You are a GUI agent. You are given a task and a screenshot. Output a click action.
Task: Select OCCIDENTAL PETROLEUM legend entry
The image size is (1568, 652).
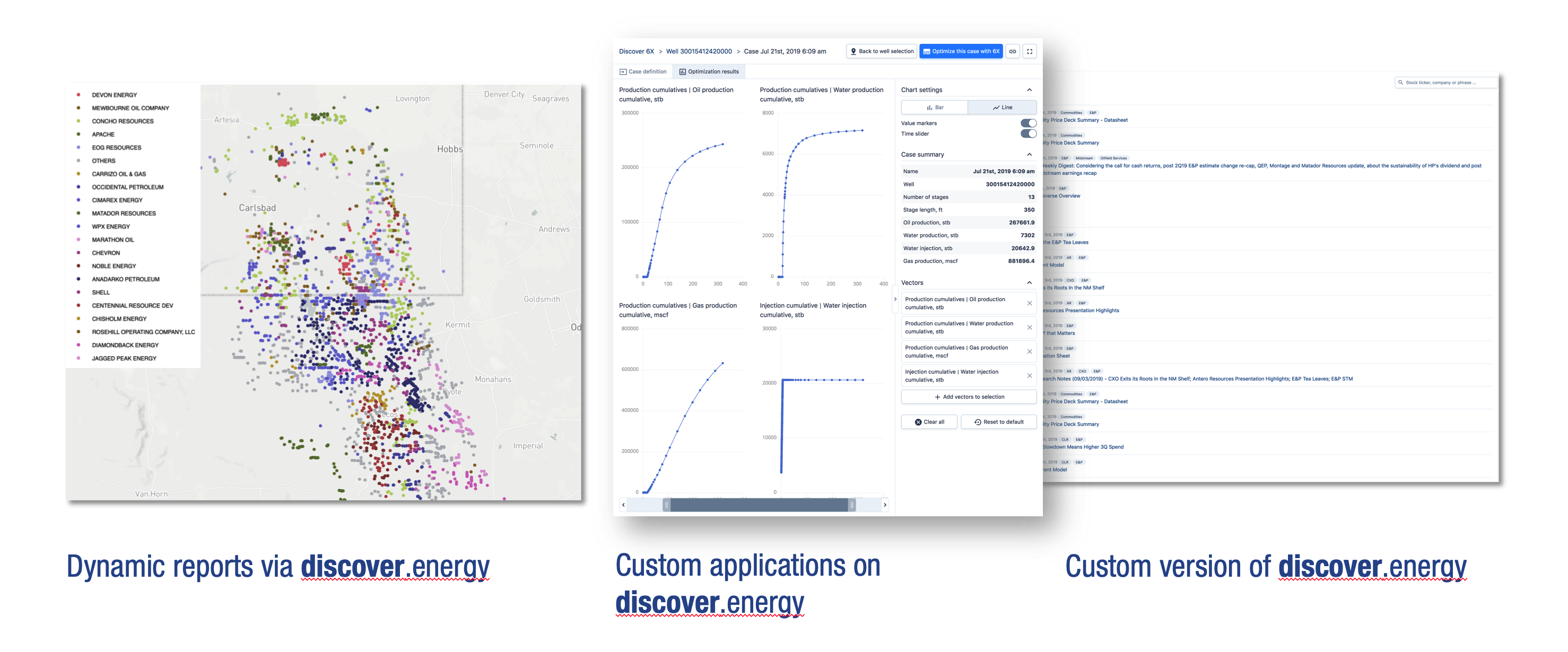pyautogui.click(x=127, y=187)
